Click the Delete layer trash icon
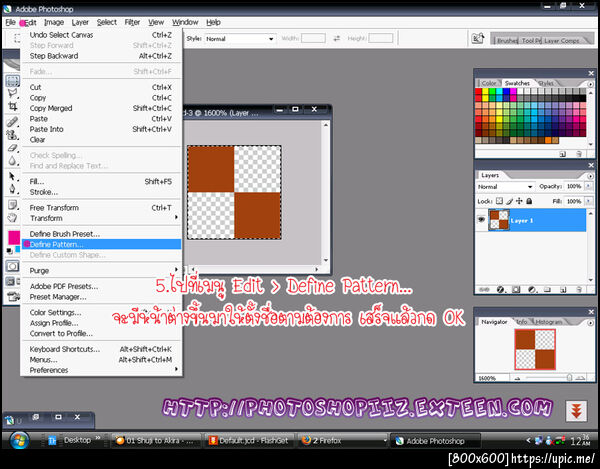This screenshot has height=469, width=600. click(579, 290)
